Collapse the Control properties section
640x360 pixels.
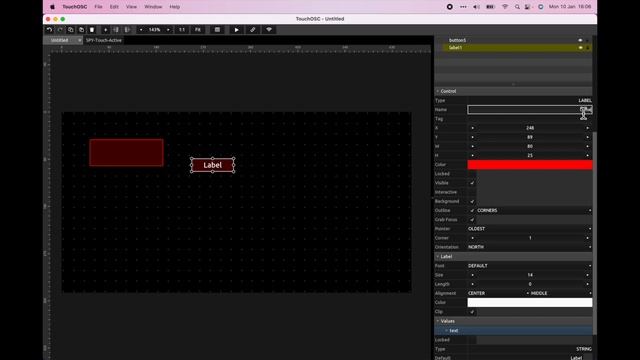point(438,91)
